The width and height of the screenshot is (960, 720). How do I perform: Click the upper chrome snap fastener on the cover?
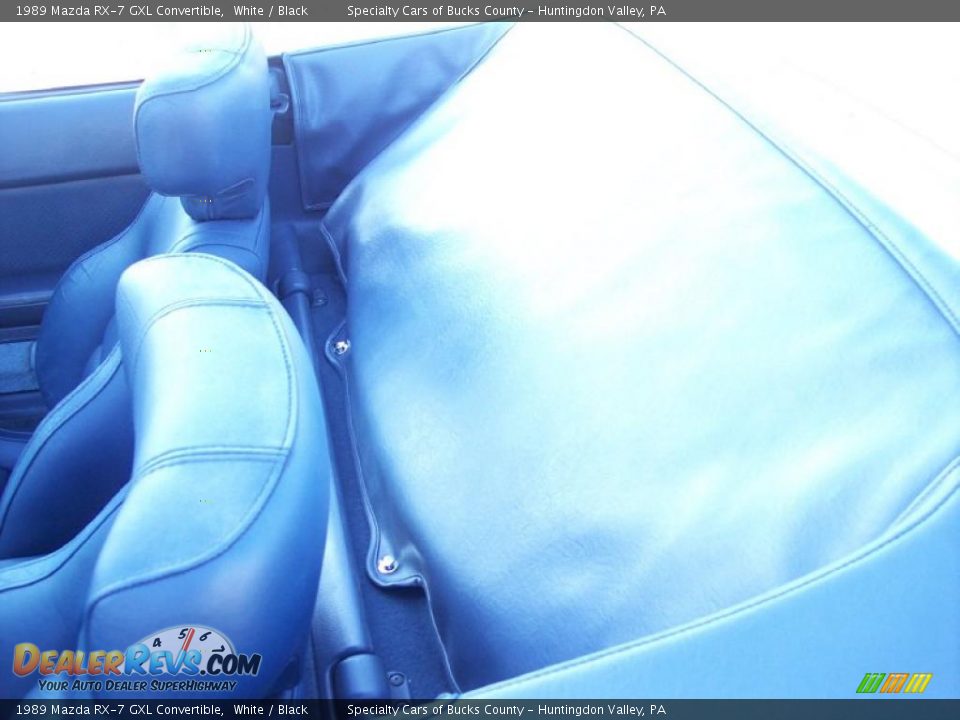coord(342,347)
